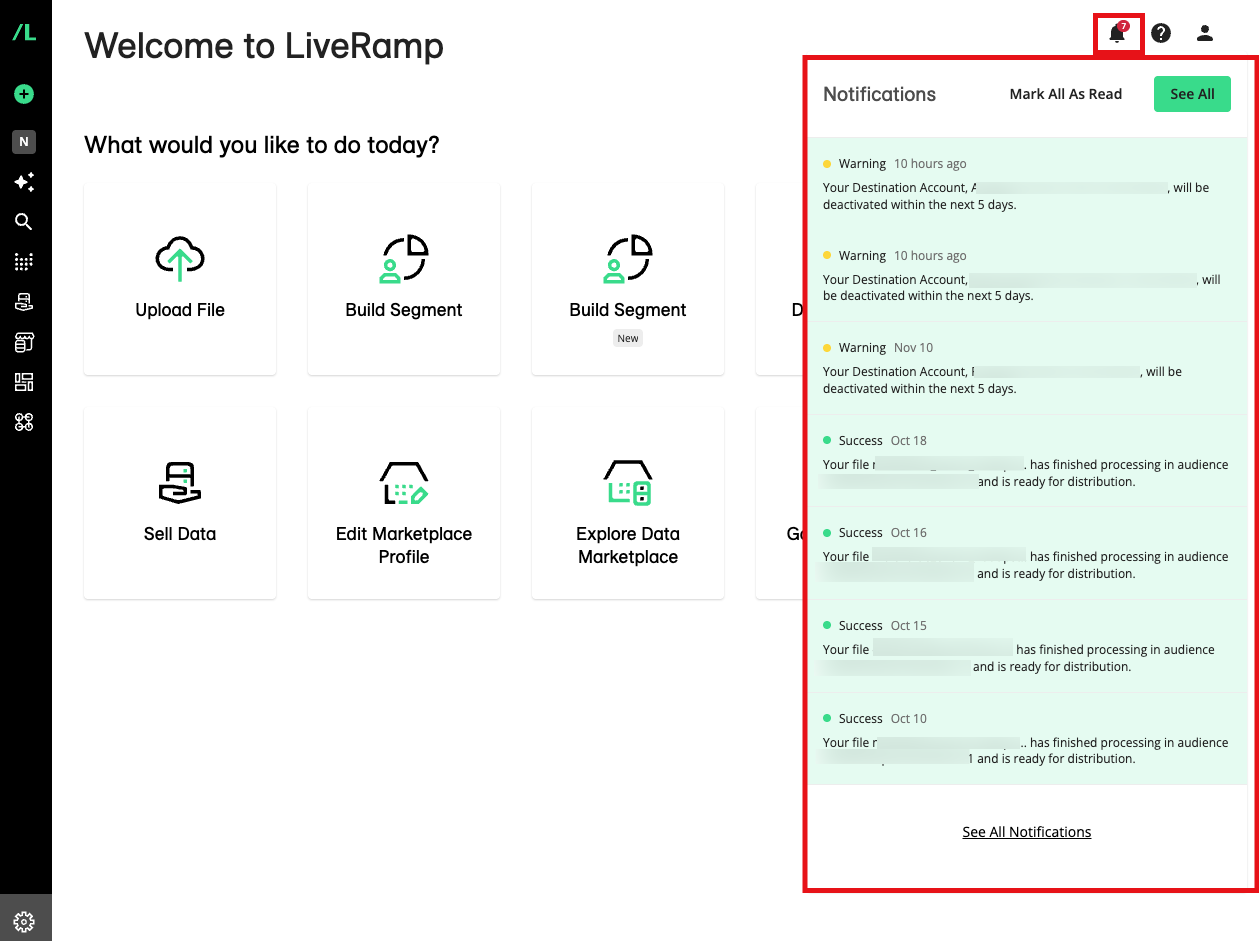Screen dimensions: 1259x941
Task: Select the Build Segment card marked New
Action: click(628, 278)
